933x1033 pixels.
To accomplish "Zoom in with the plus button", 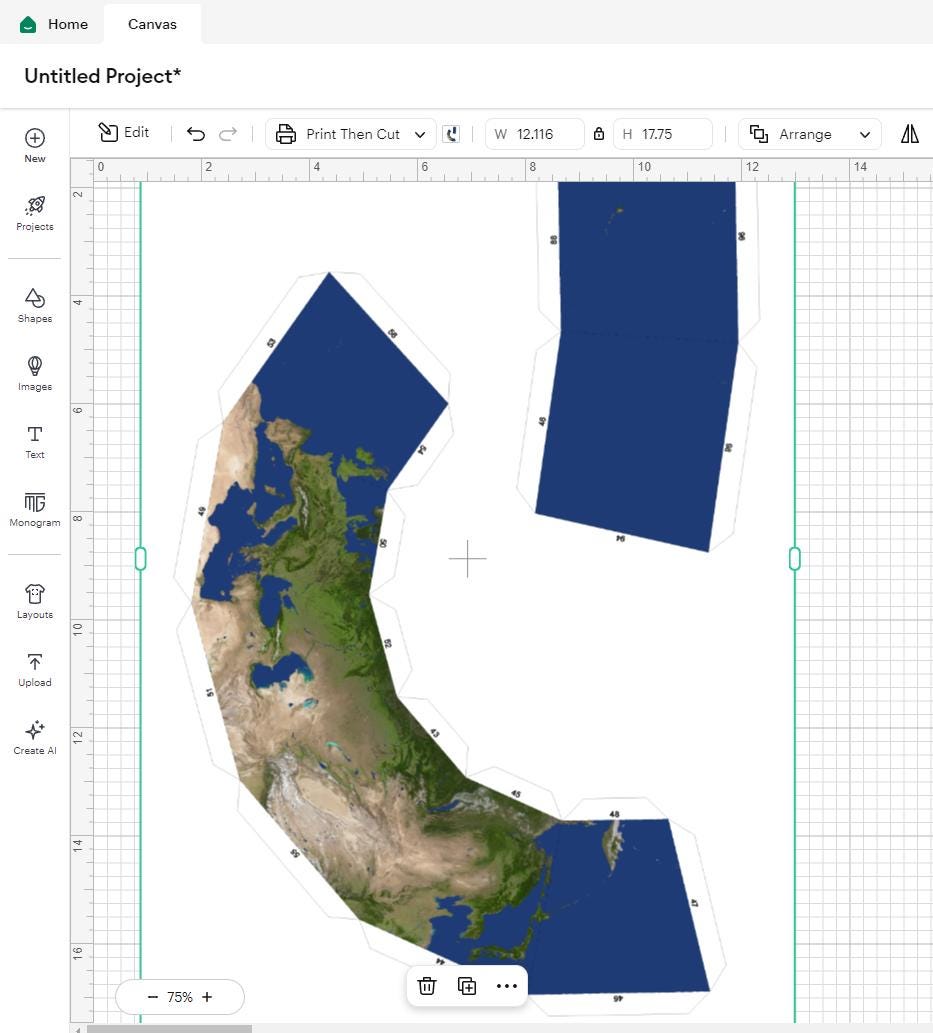I will [x=207, y=997].
